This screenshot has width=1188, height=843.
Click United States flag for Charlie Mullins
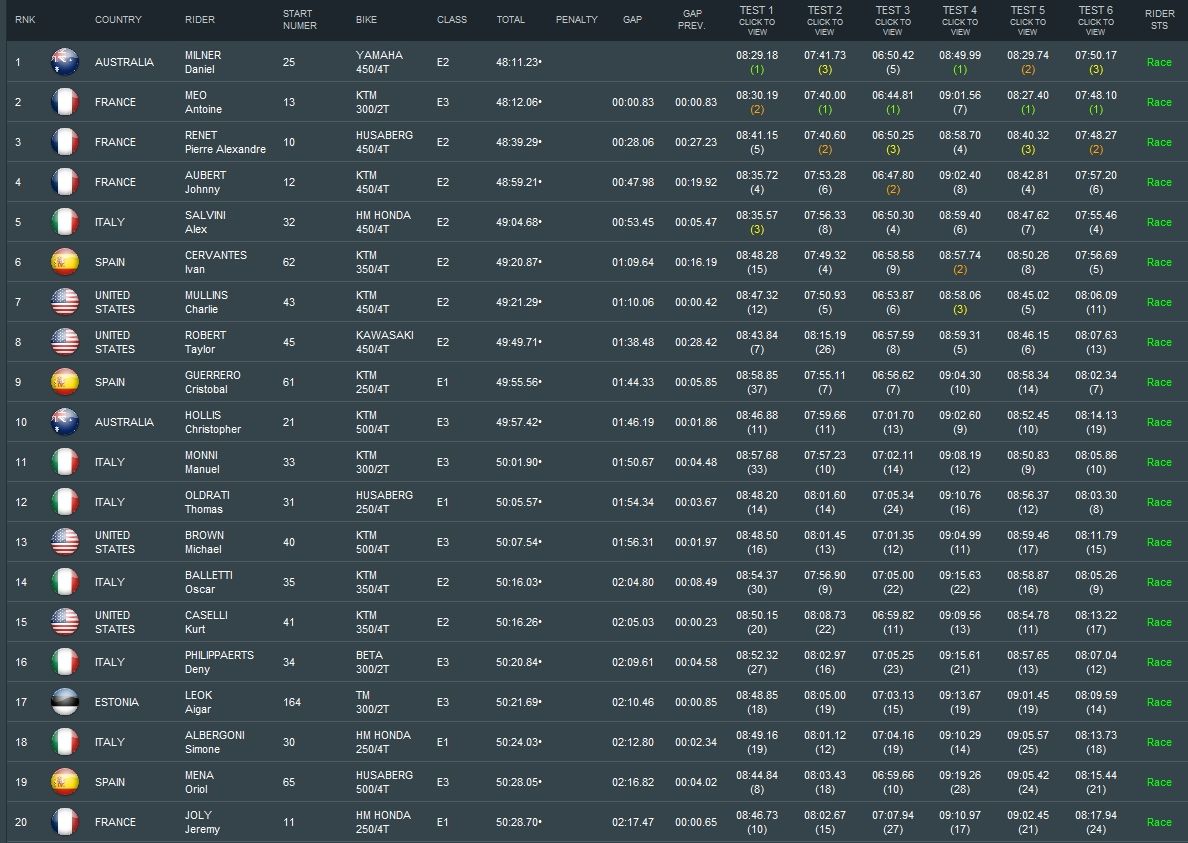pyautogui.click(x=65, y=302)
